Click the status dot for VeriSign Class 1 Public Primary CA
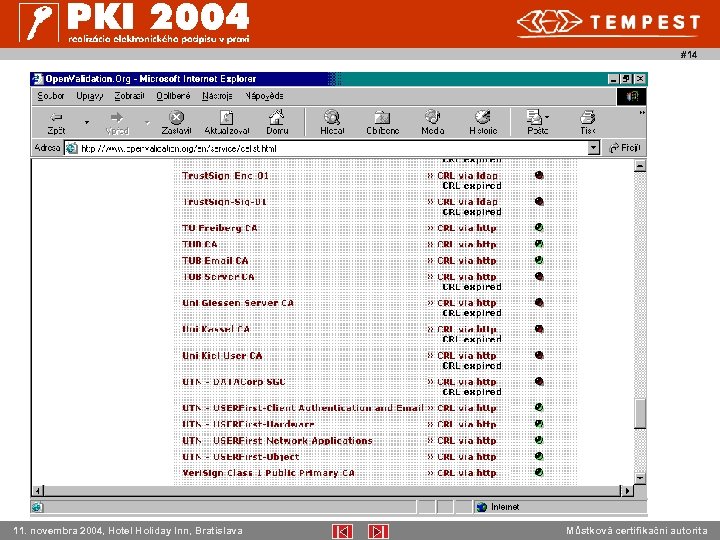The height and width of the screenshot is (540, 720). [x=539, y=472]
